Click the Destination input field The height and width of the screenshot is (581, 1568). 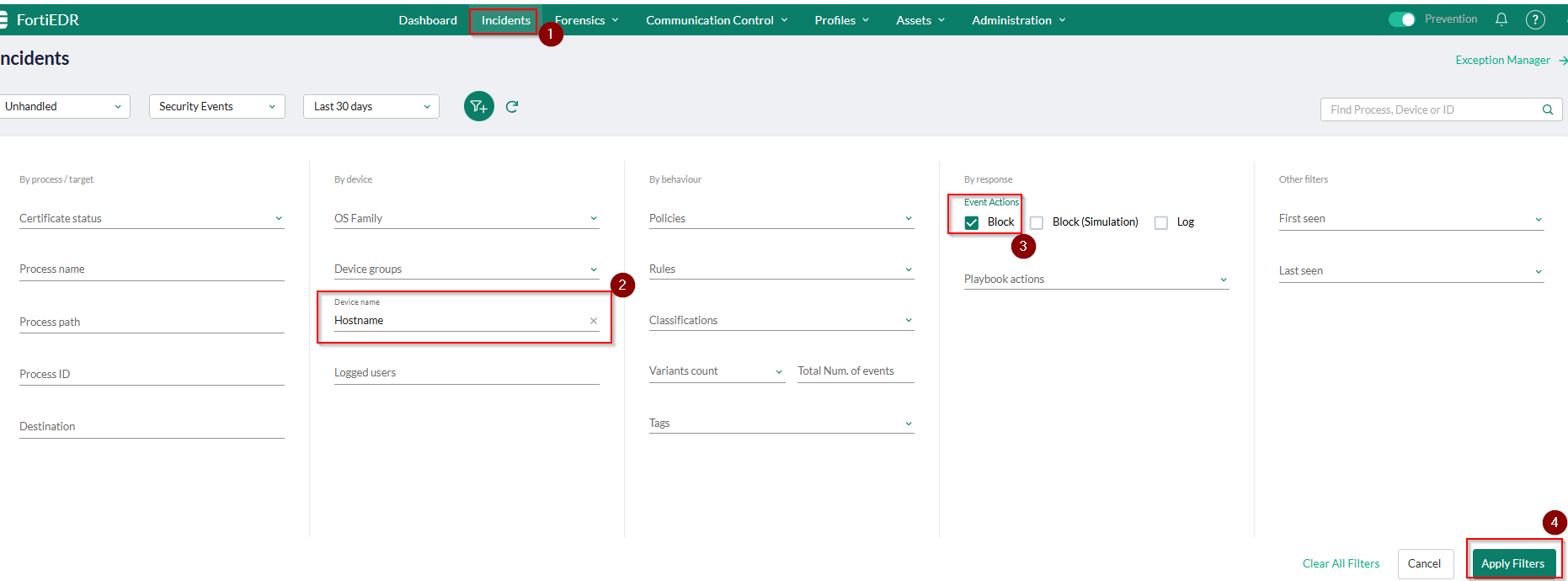(x=152, y=426)
